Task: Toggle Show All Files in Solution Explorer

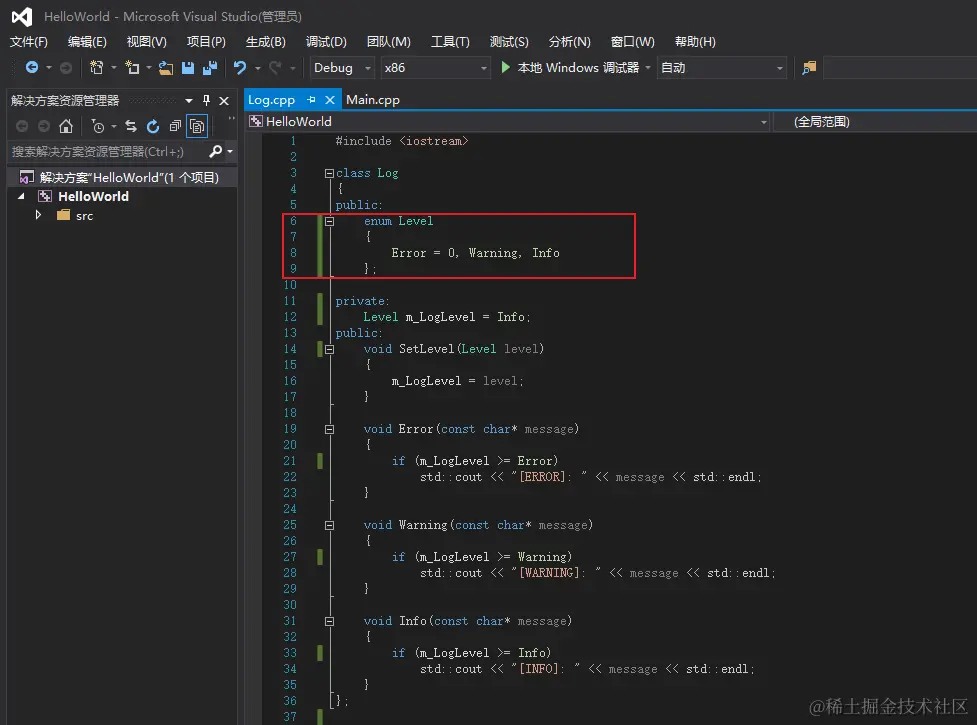Action: (197, 126)
